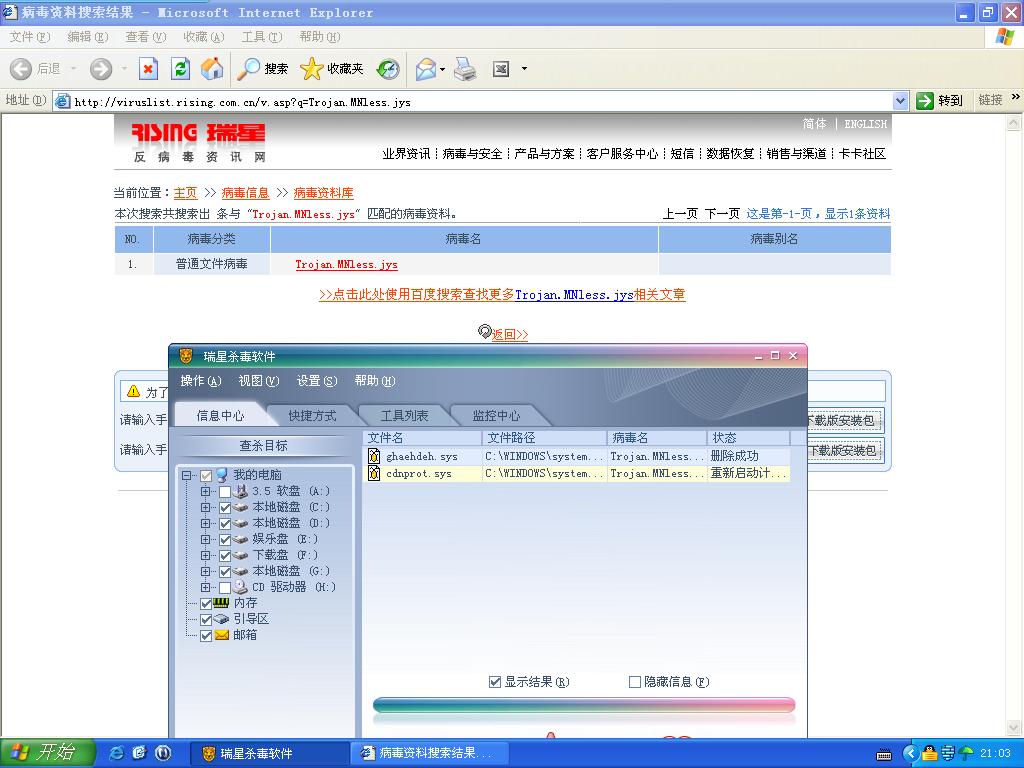Refresh the page using the green arrows icon
This screenshot has width=1024, height=768.
pyautogui.click(x=180, y=69)
